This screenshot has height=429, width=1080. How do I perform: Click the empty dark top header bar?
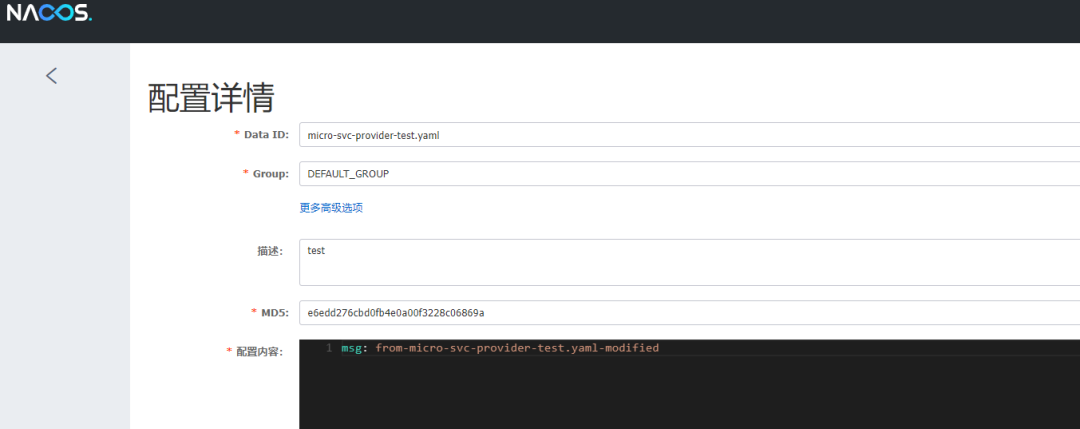pyautogui.click(x=600, y=20)
